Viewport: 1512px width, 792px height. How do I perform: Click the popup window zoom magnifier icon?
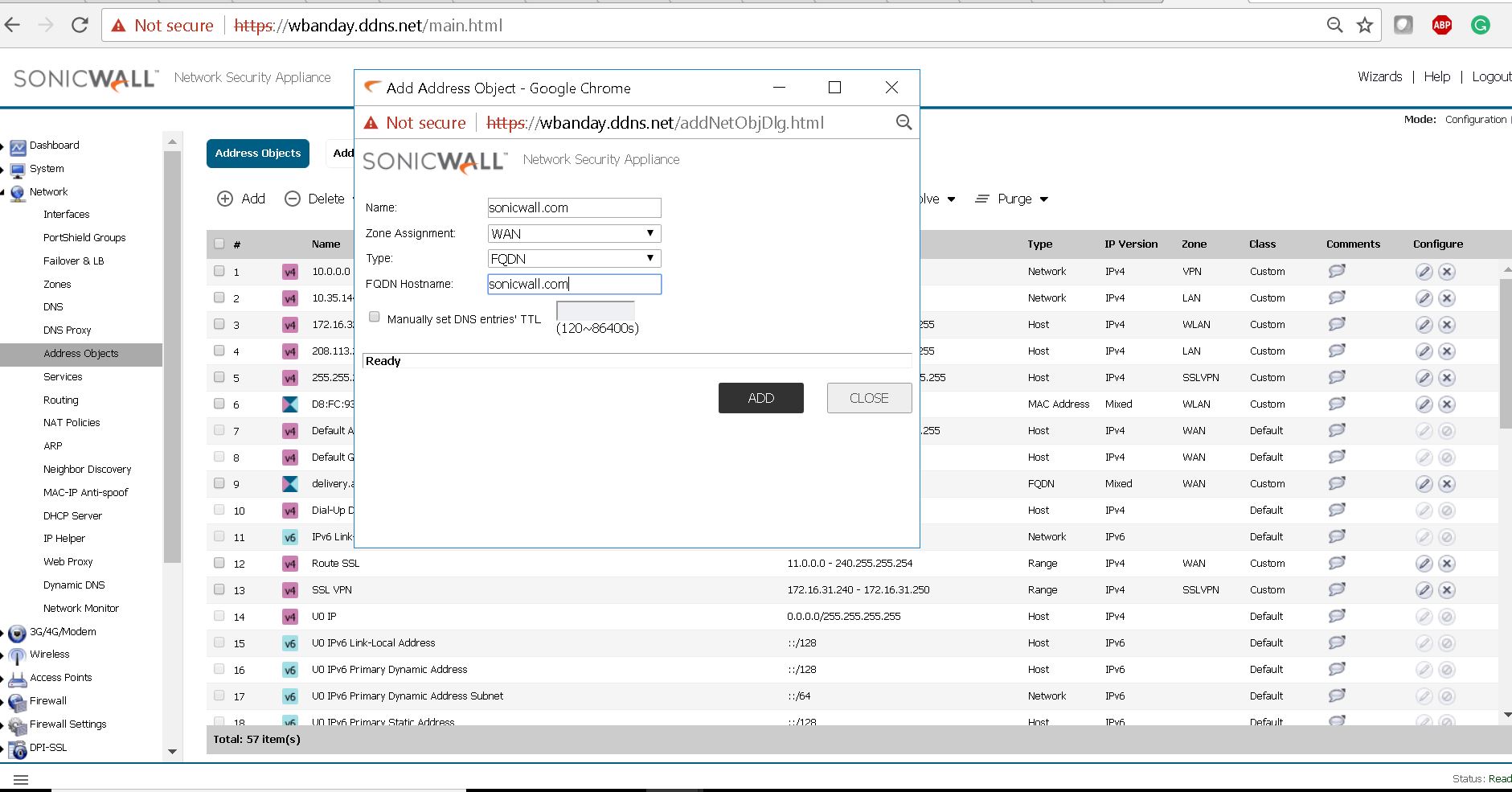point(904,122)
